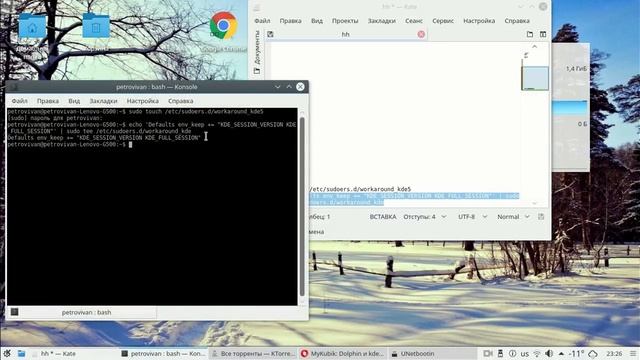Click removable device tray icon
The image size is (640, 360).
pyautogui.click(x=500, y=353)
